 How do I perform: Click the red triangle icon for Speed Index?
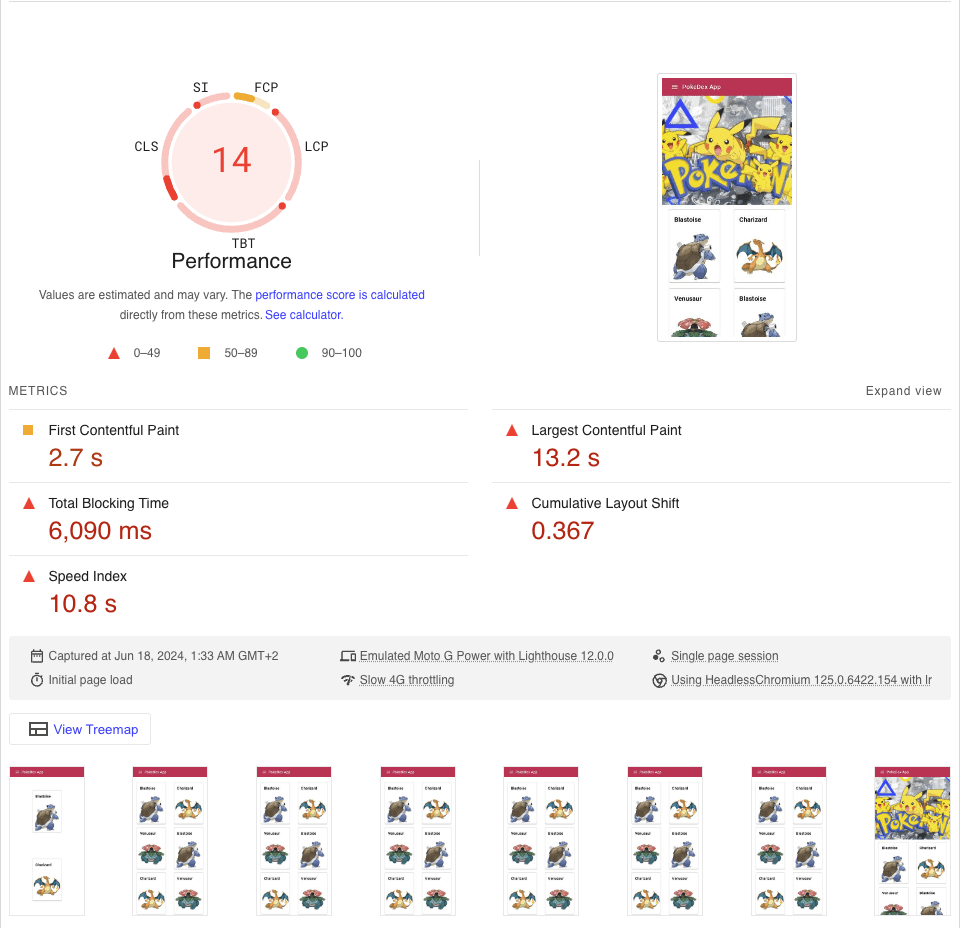coord(29,576)
